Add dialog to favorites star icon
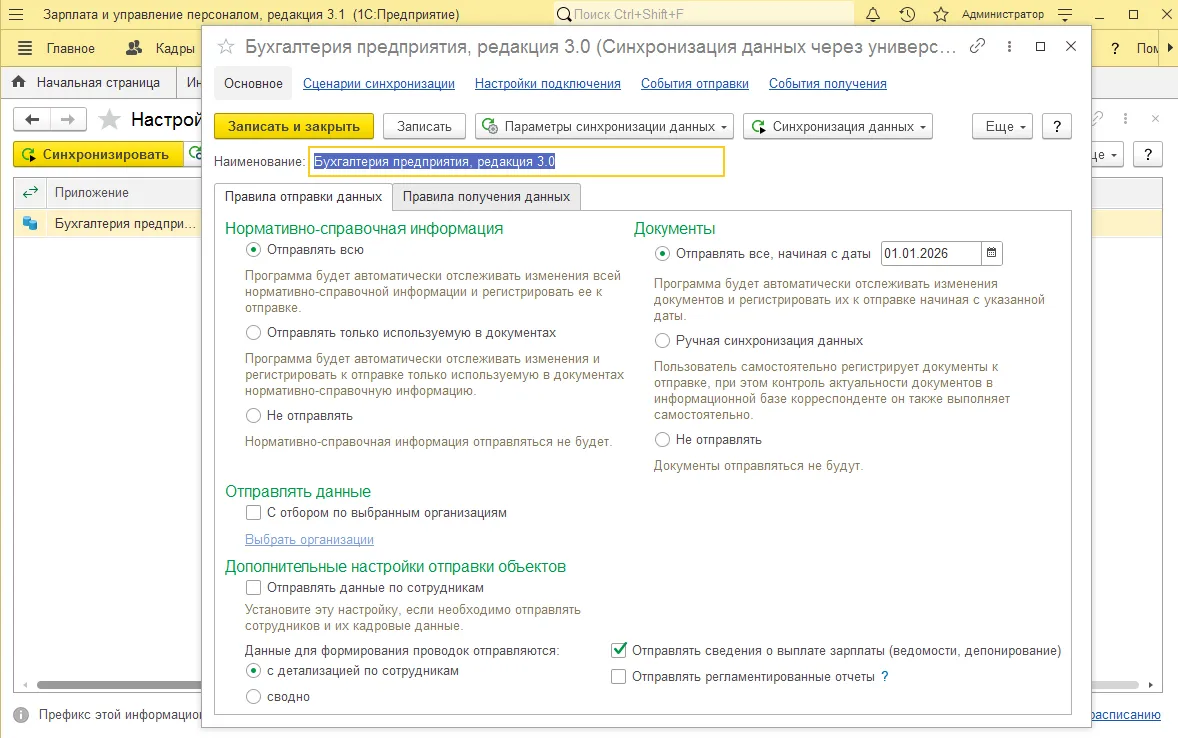This screenshot has width=1178, height=738. [x=225, y=47]
